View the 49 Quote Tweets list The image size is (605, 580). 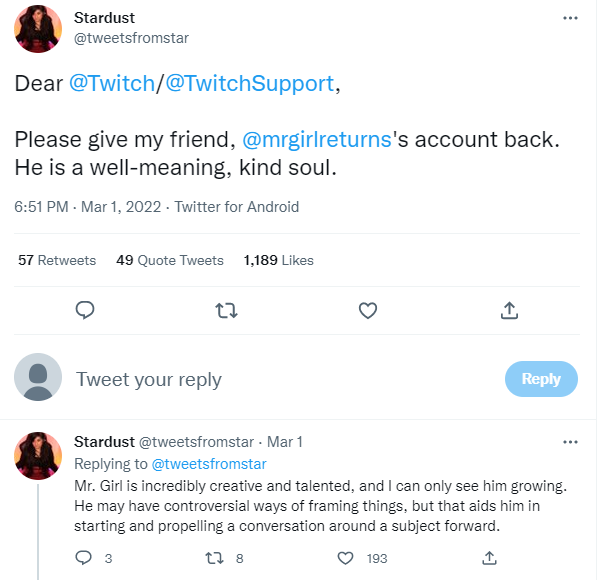pyautogui.click(x=170, y=260)
